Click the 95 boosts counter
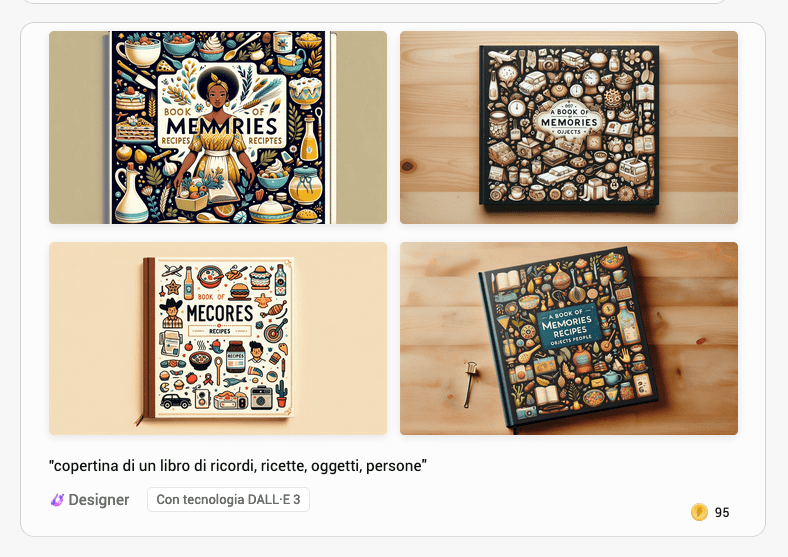 722,512
